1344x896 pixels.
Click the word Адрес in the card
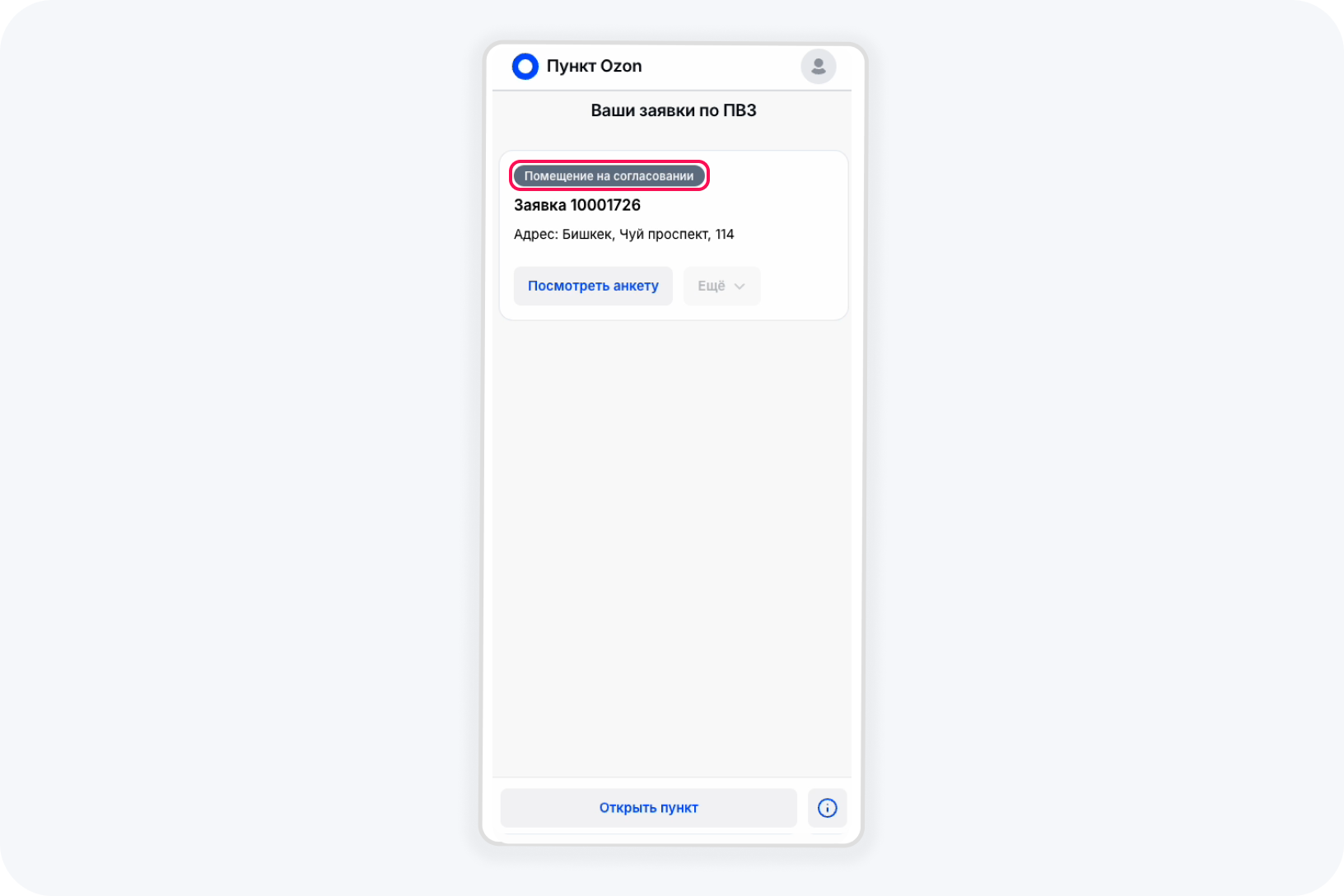(x=534, y=235)
